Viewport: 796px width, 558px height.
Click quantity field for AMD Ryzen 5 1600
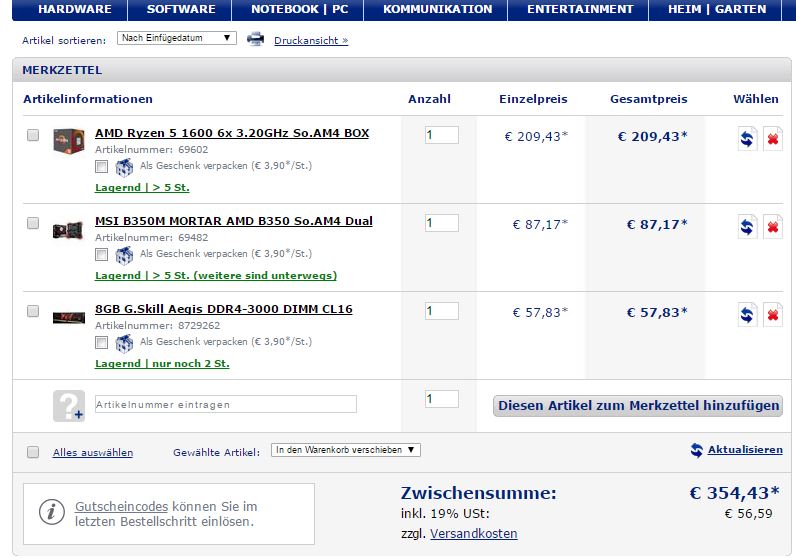tap(442, 135)
